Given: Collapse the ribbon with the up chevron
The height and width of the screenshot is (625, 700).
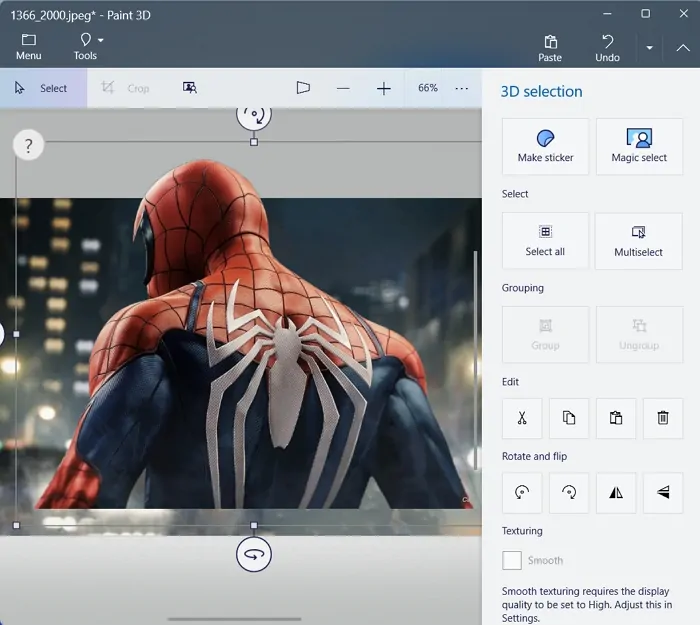Looking at the screenshot, I should (683, 48).
